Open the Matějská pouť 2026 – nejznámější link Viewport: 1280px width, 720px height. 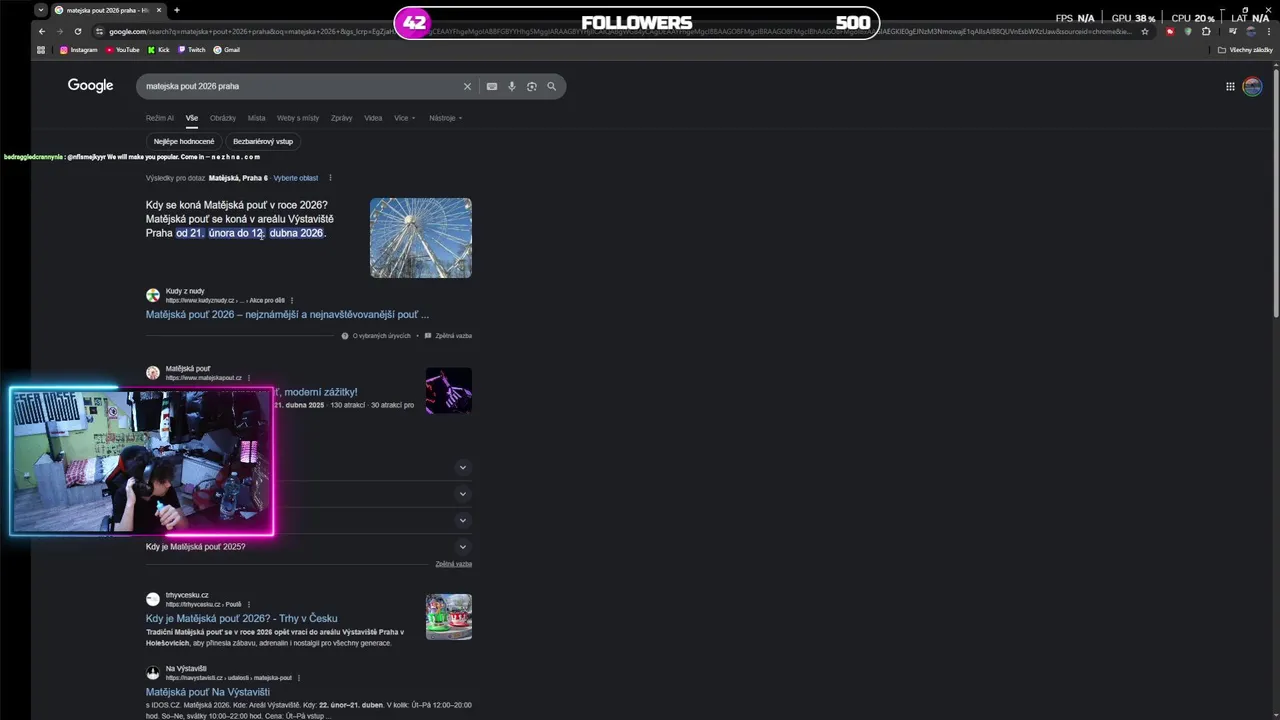287,314
